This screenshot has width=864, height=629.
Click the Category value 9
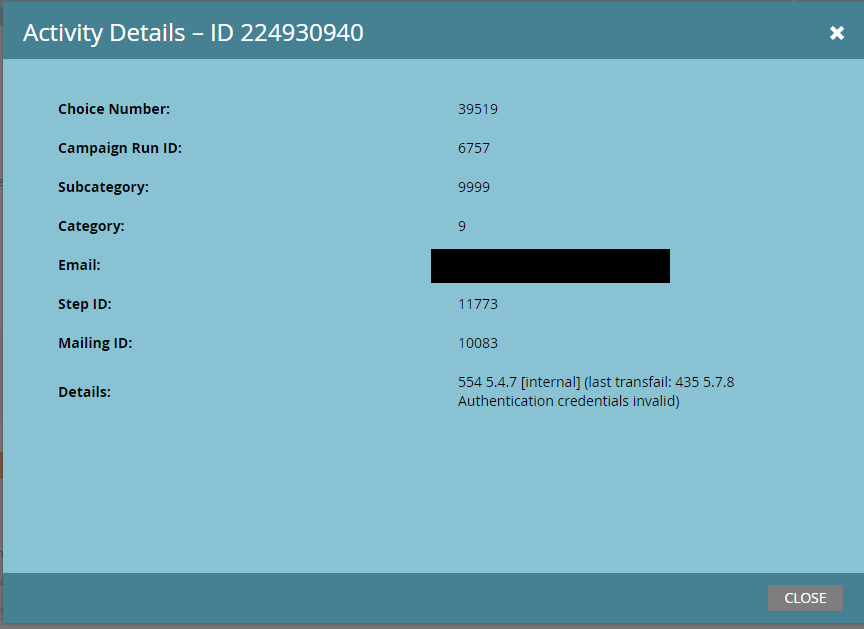(x=462, y=226)
